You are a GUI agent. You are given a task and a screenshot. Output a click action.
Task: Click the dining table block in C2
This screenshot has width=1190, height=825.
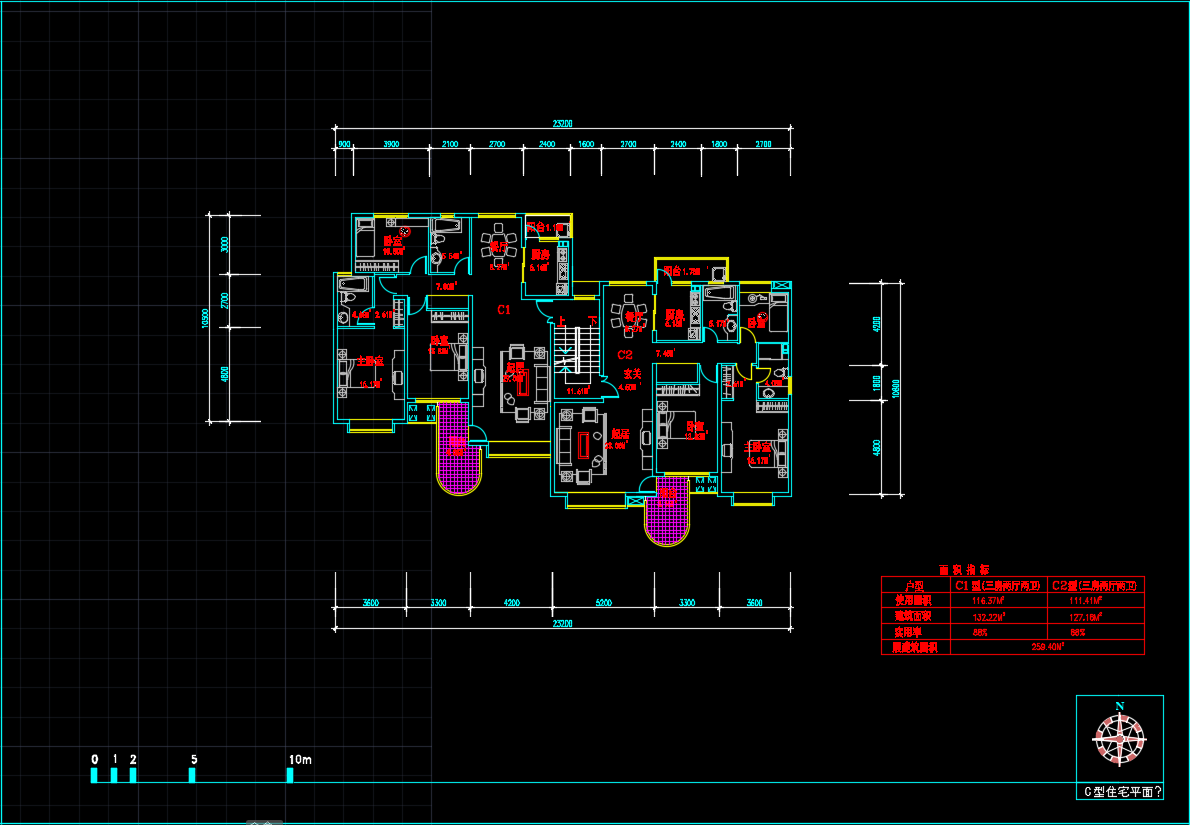(630, 316)
